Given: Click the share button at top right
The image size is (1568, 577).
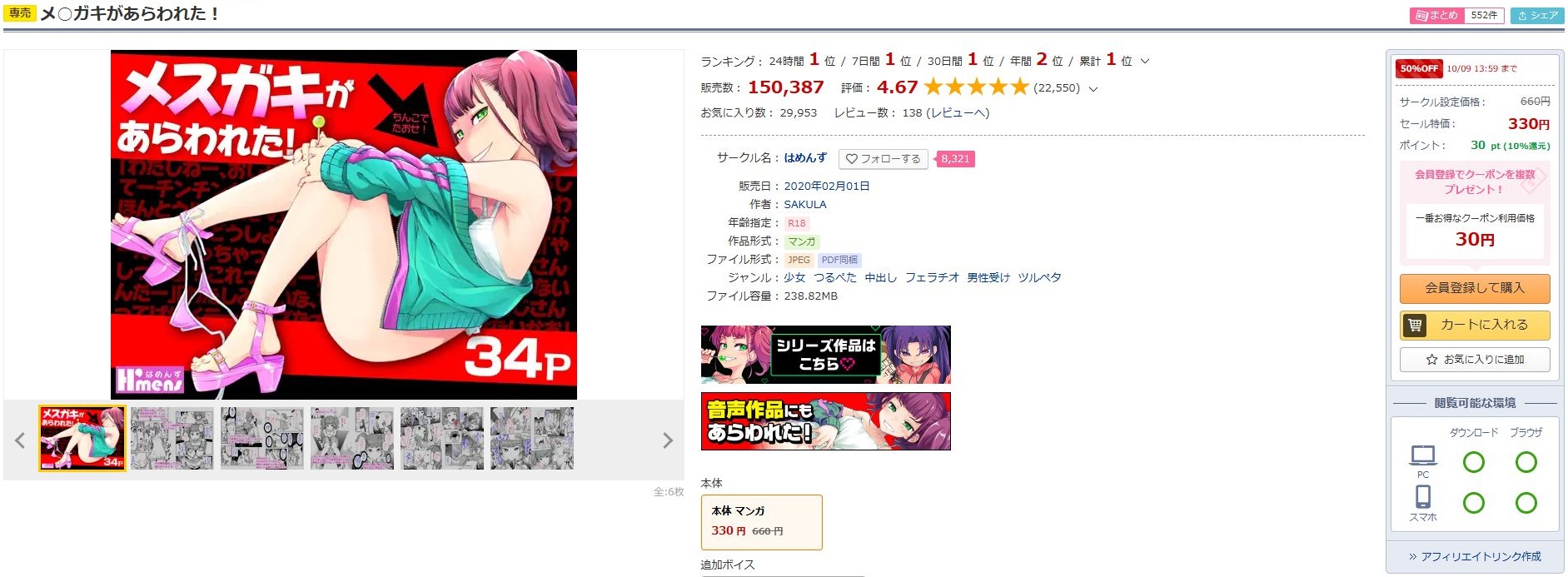Looking at the screenshot, I should coord(1537,15).
